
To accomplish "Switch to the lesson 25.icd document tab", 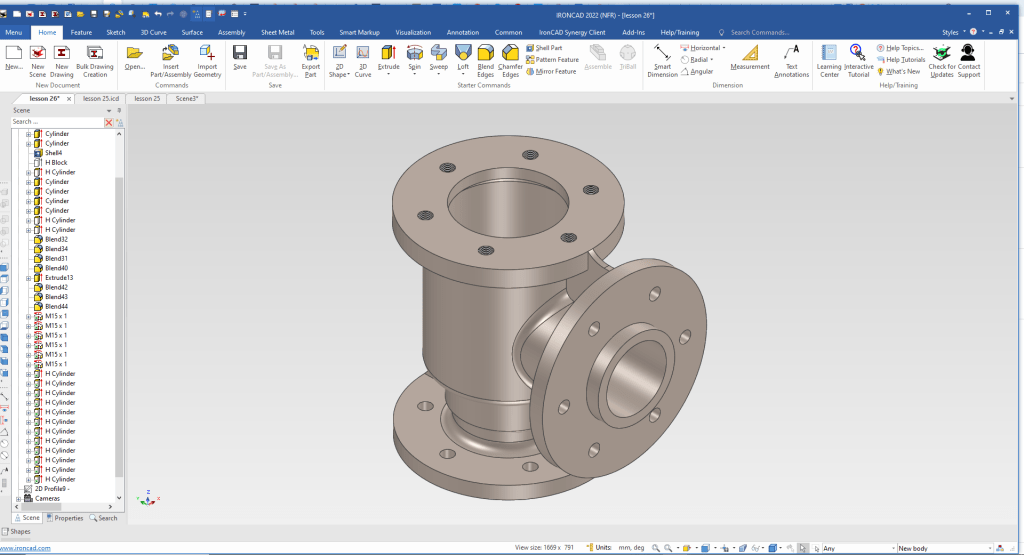I will (101, 99).
